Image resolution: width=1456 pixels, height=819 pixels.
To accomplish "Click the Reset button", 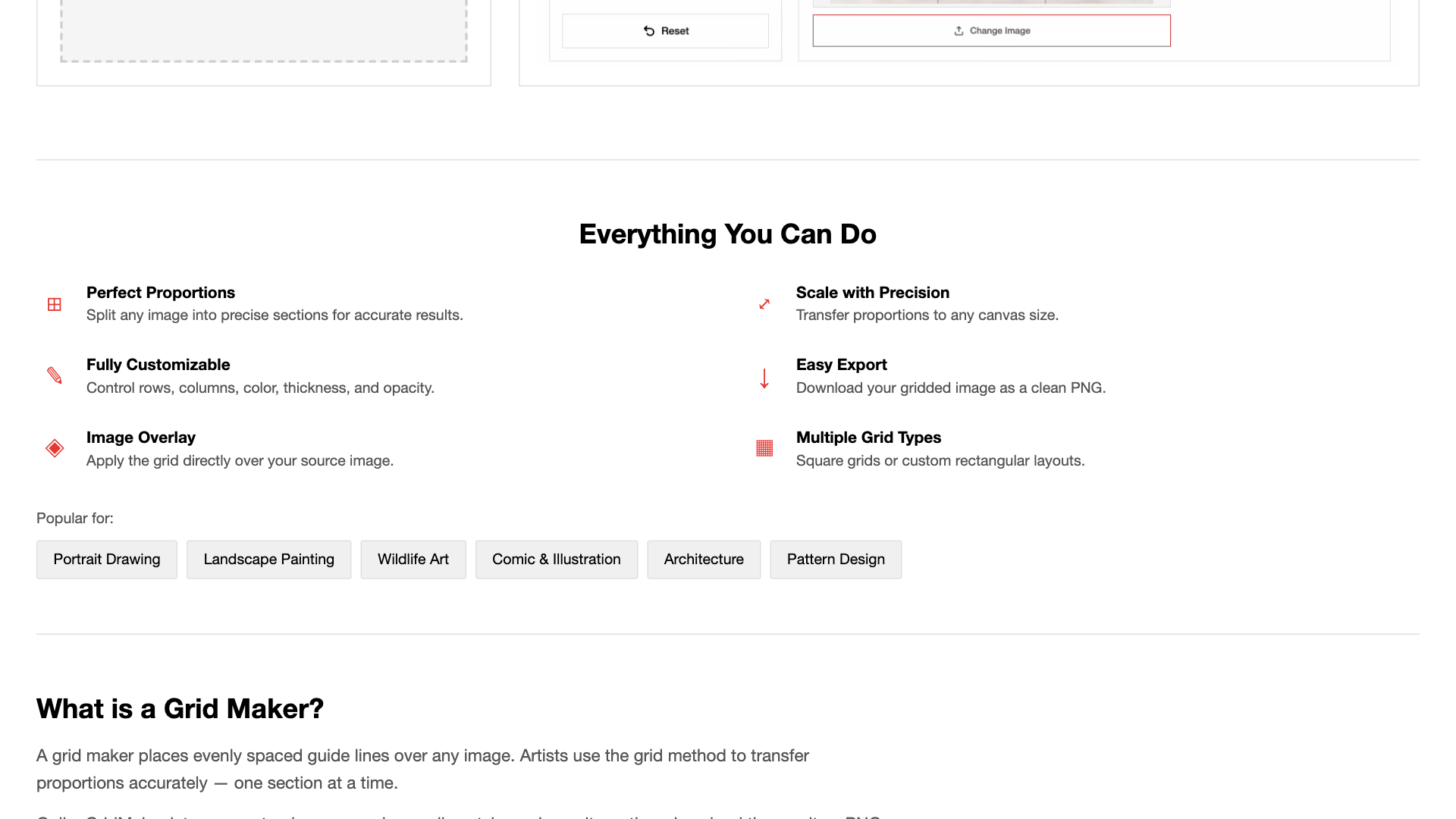I will pos(665,31).
